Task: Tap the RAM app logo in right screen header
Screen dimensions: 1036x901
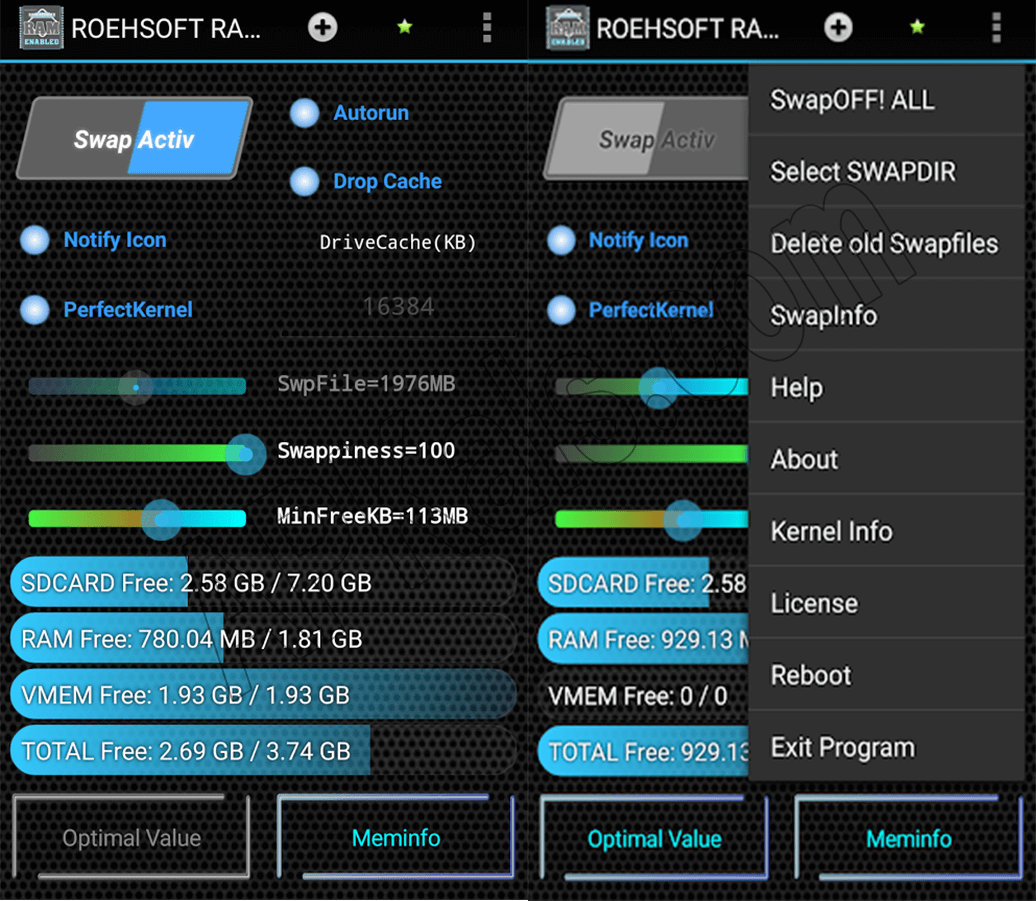Action: (568, 28)
